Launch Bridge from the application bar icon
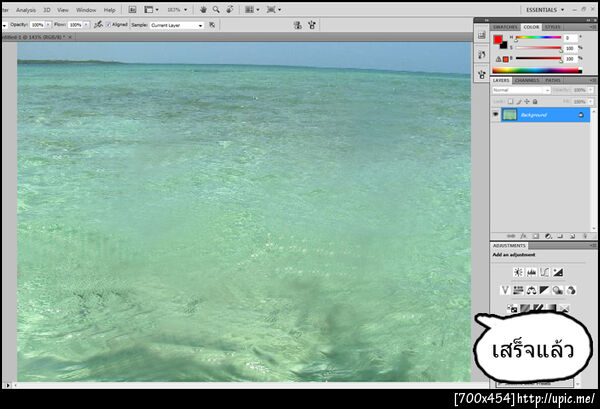 (132, 10)
